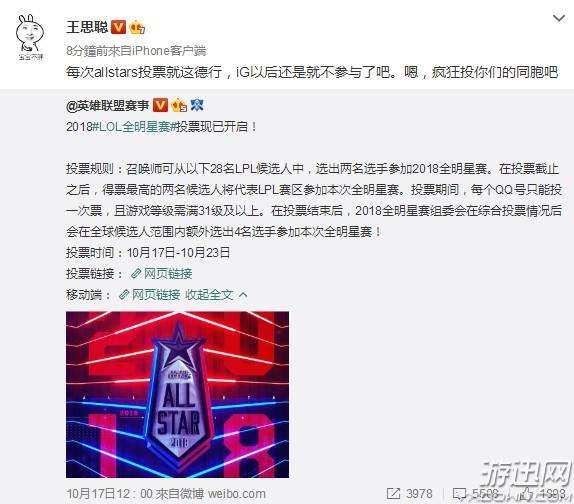574x504 pixels.
Task: Open the 投票链接 网页链接 link
Action: coord(161,273)
